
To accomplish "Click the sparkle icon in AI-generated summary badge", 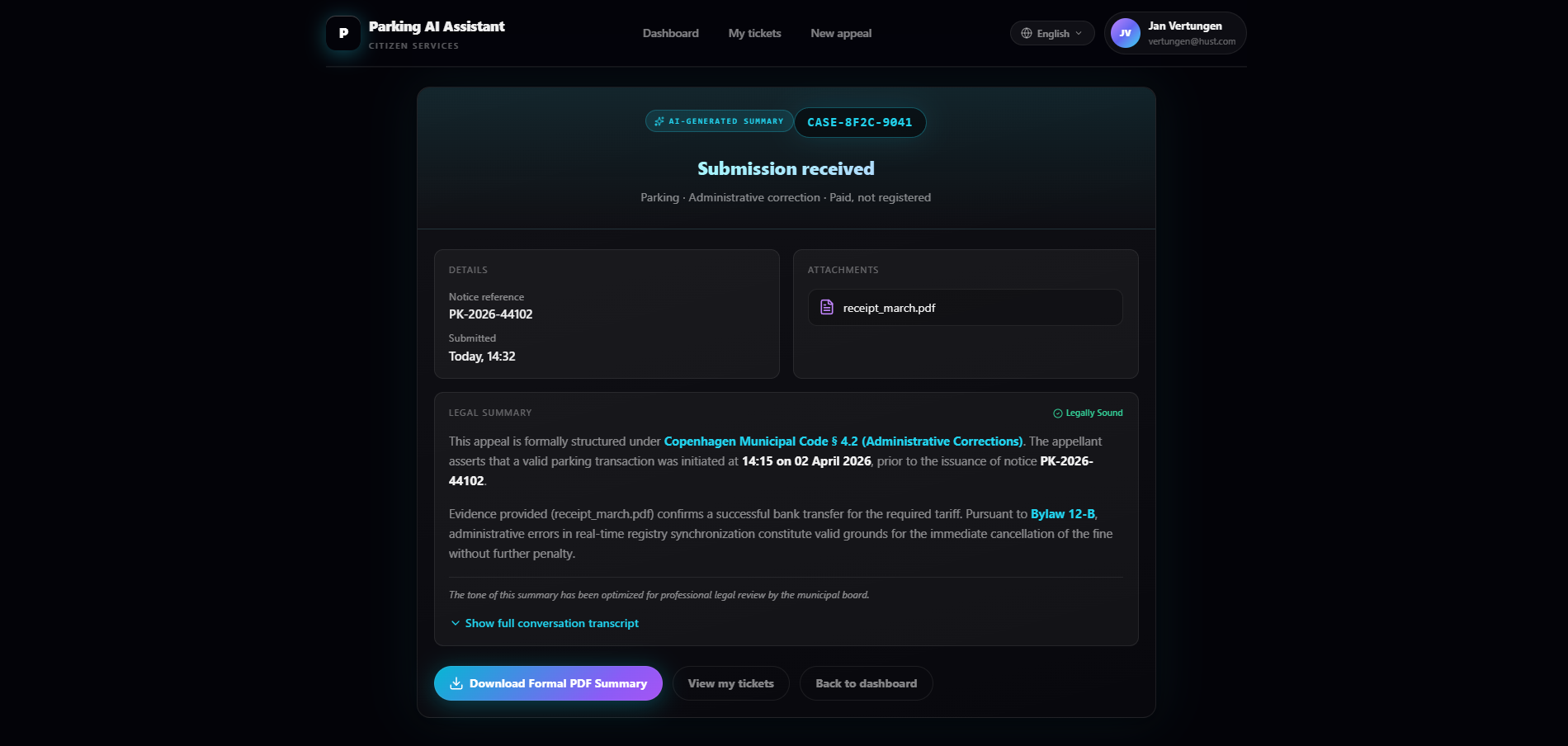I will coord(659,121).
